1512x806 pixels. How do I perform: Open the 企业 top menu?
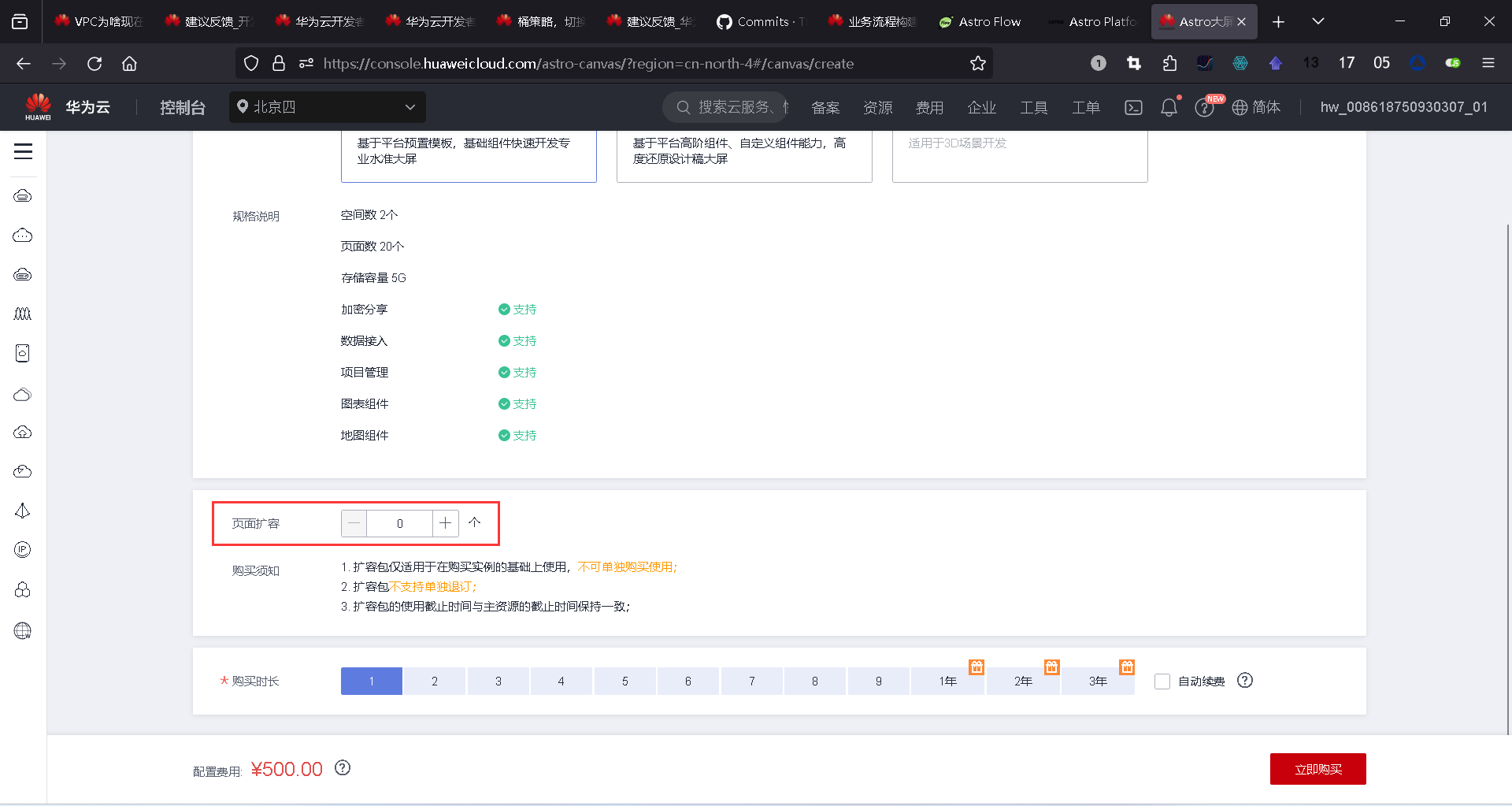click(x=982, y=107)
